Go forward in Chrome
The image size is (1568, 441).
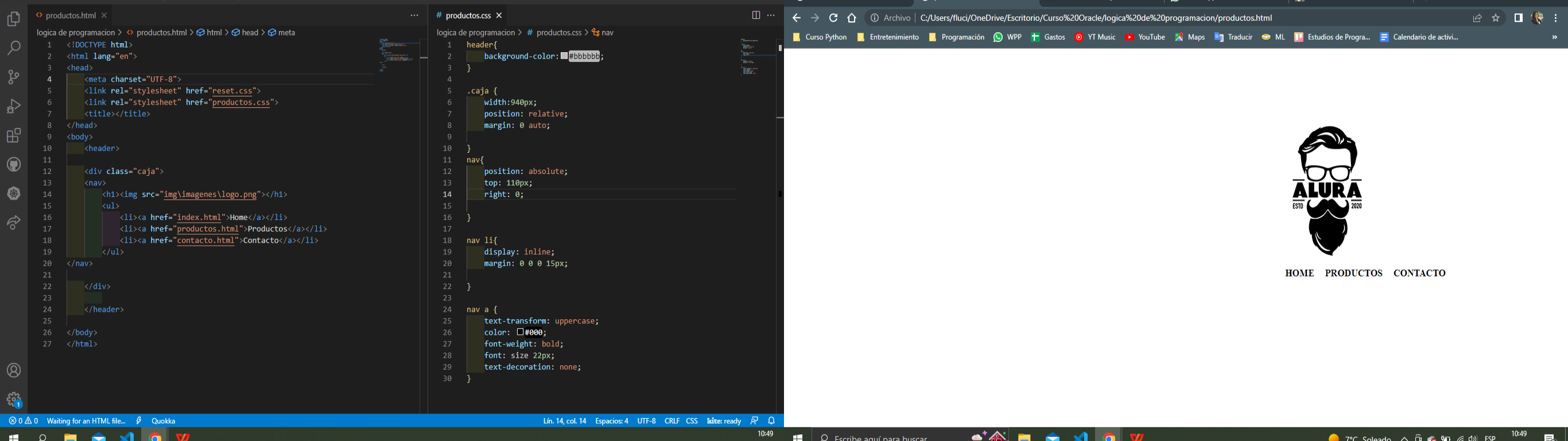[x=815, y=18]
